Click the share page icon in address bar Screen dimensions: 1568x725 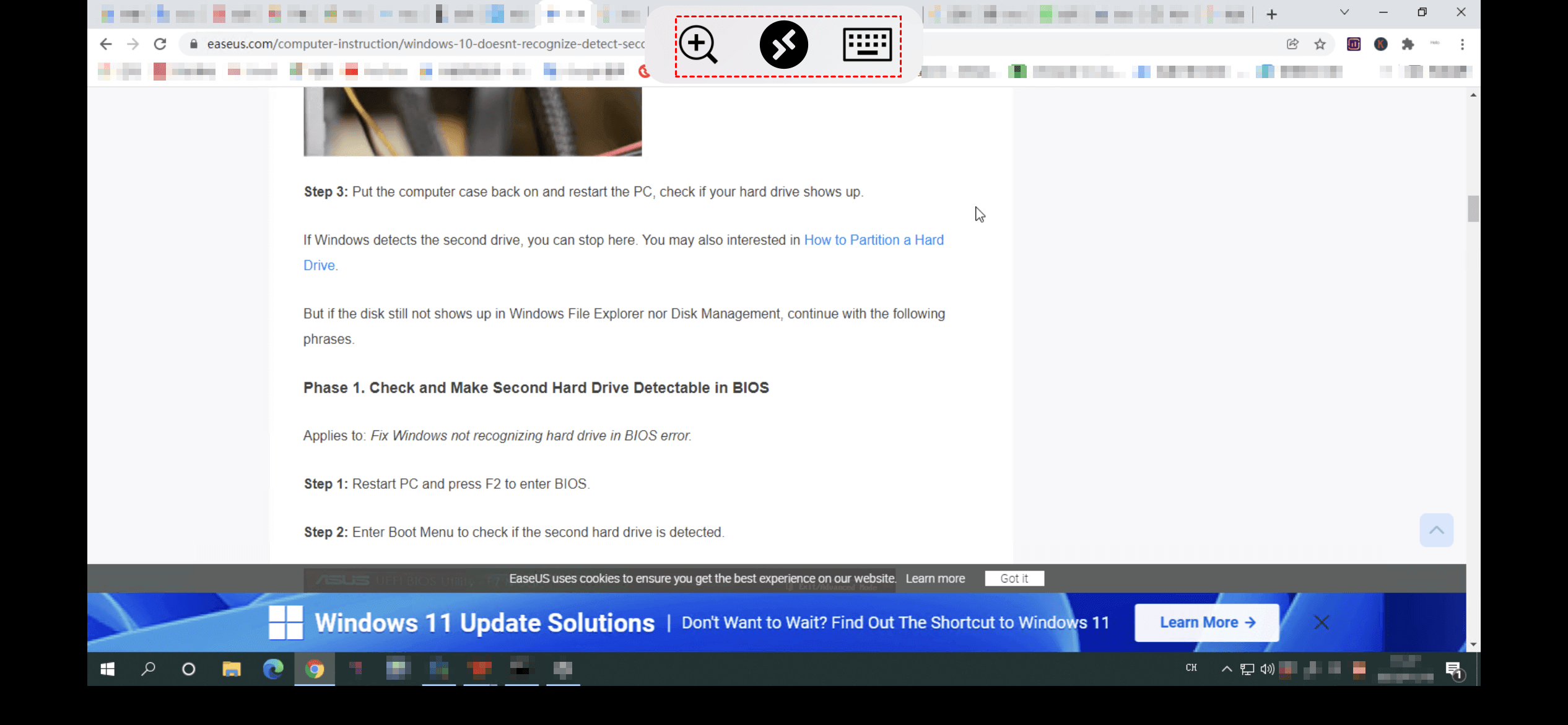pyautogui.click(x=1292, y=44)
